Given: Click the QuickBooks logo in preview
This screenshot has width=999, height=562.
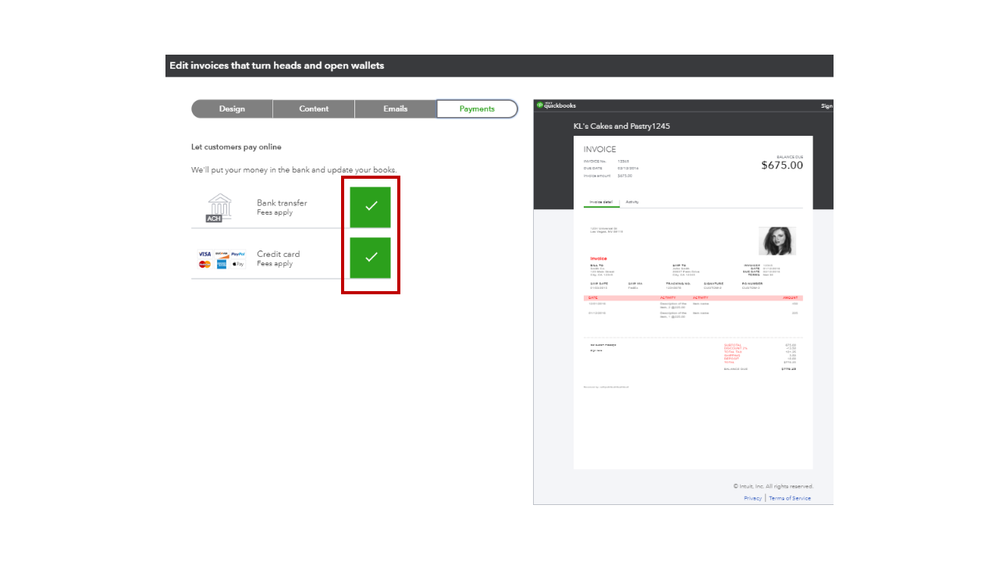Looking at the screenshot, I should [556, 105].
